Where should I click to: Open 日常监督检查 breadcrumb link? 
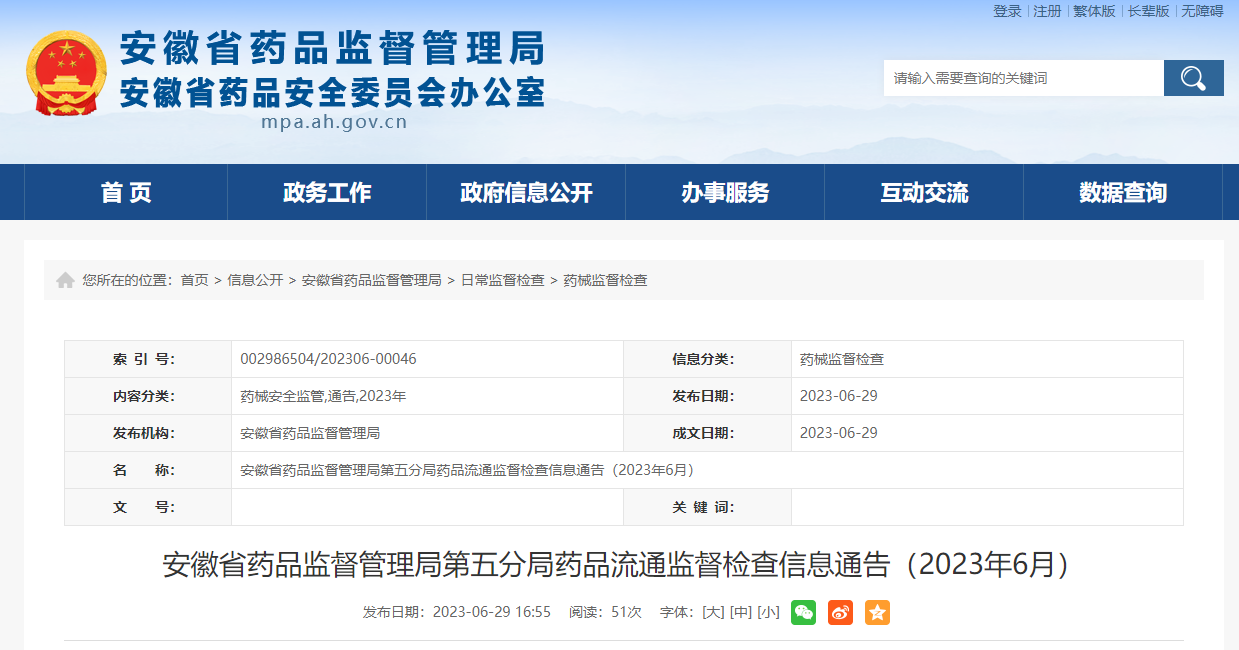pyautogui.click(x=502, y=281)
